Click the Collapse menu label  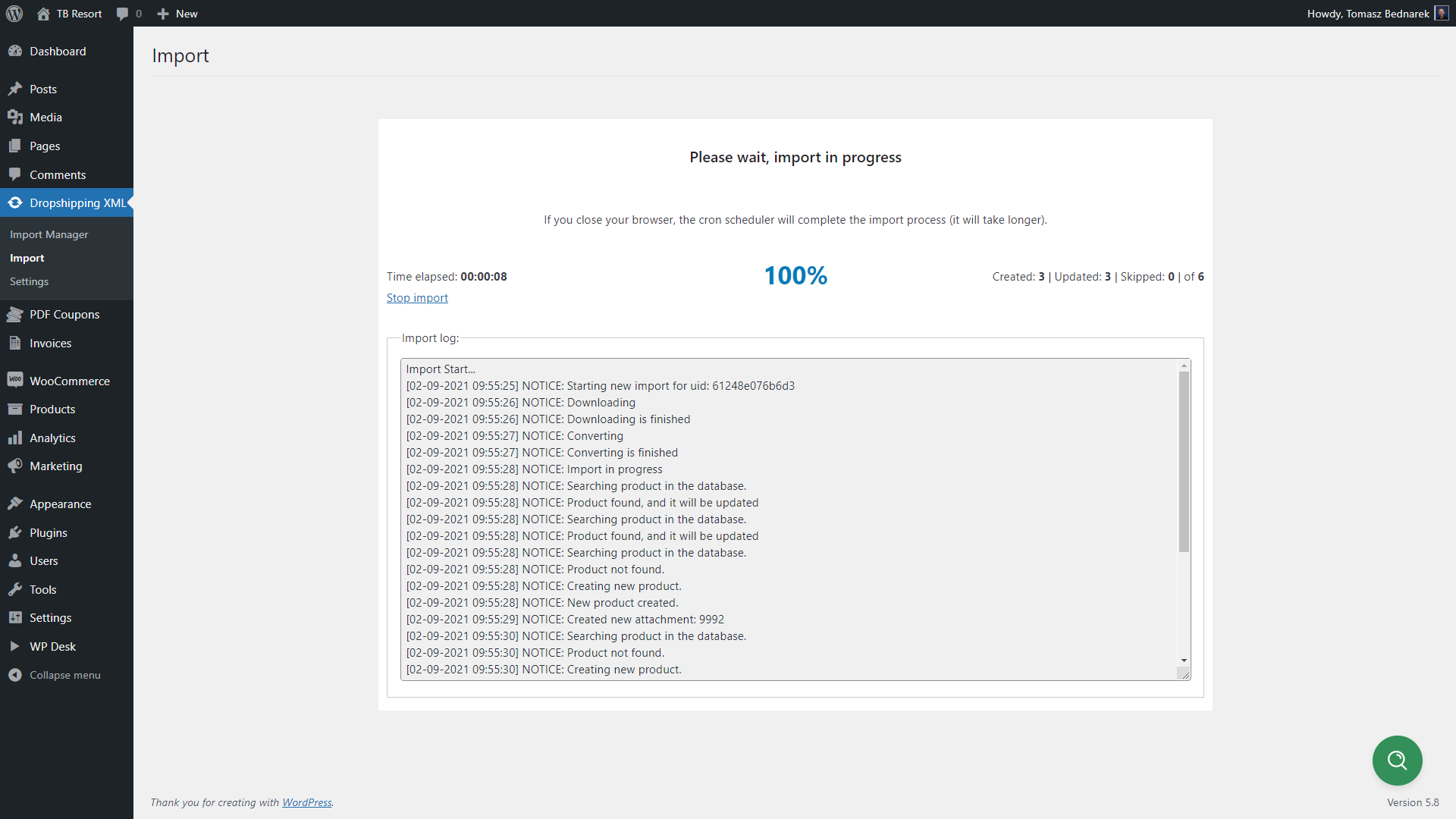click(x=65, y=675)
